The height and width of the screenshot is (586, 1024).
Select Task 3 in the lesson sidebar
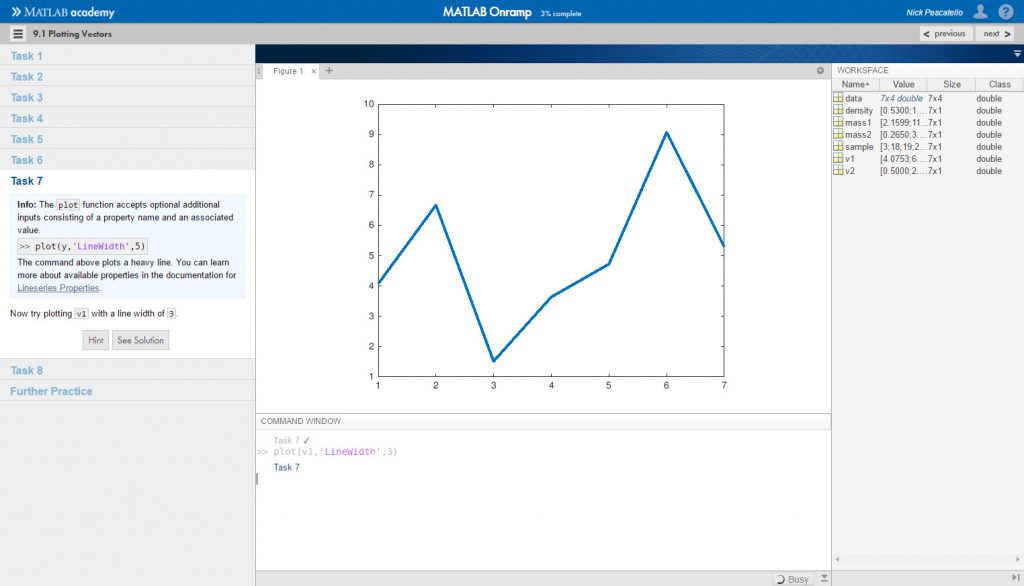[x=27, y=97]
